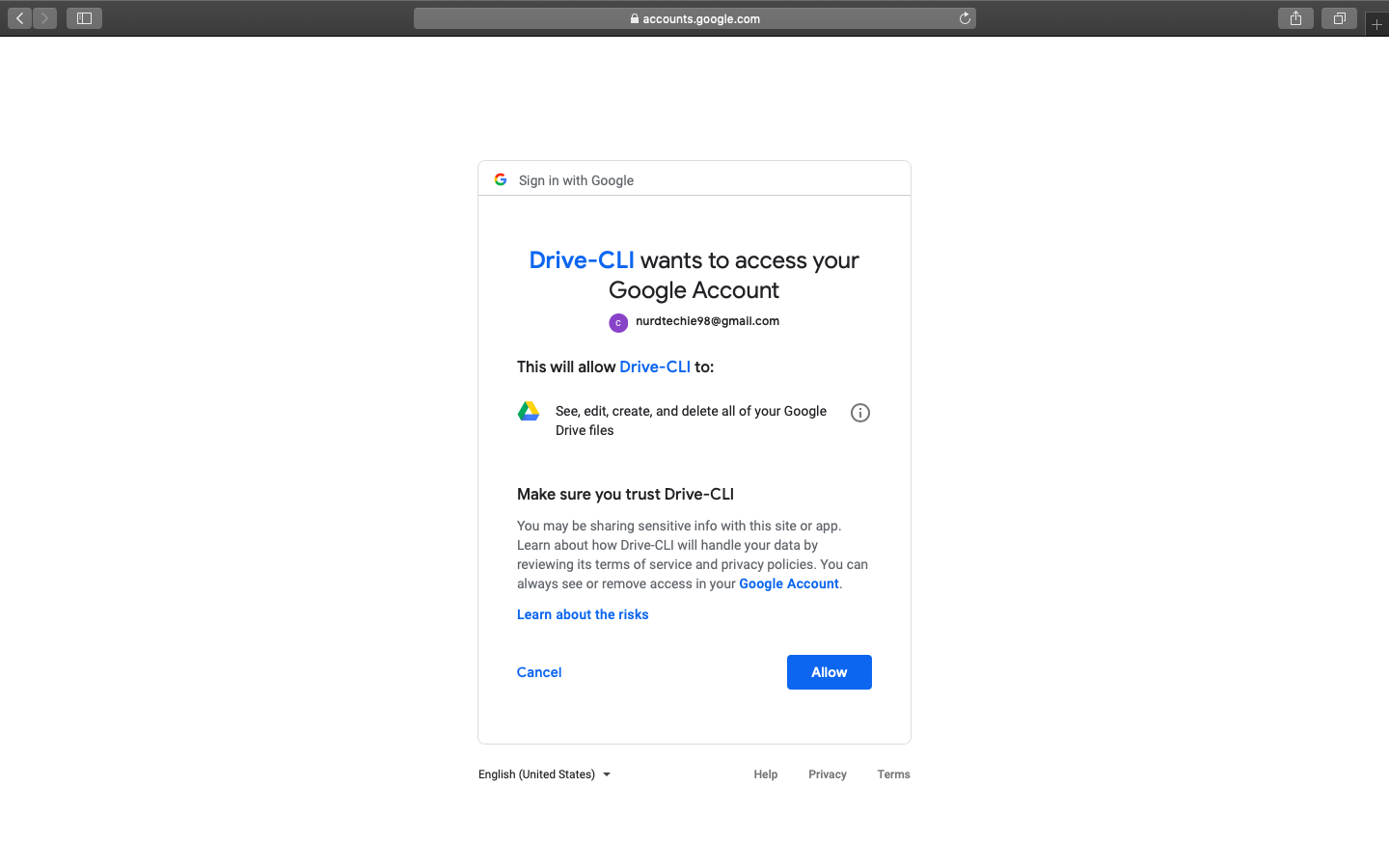The image size is (1389, 868).
Task: Reload the page with the refresh icon
Action: [x=965, y=18]
